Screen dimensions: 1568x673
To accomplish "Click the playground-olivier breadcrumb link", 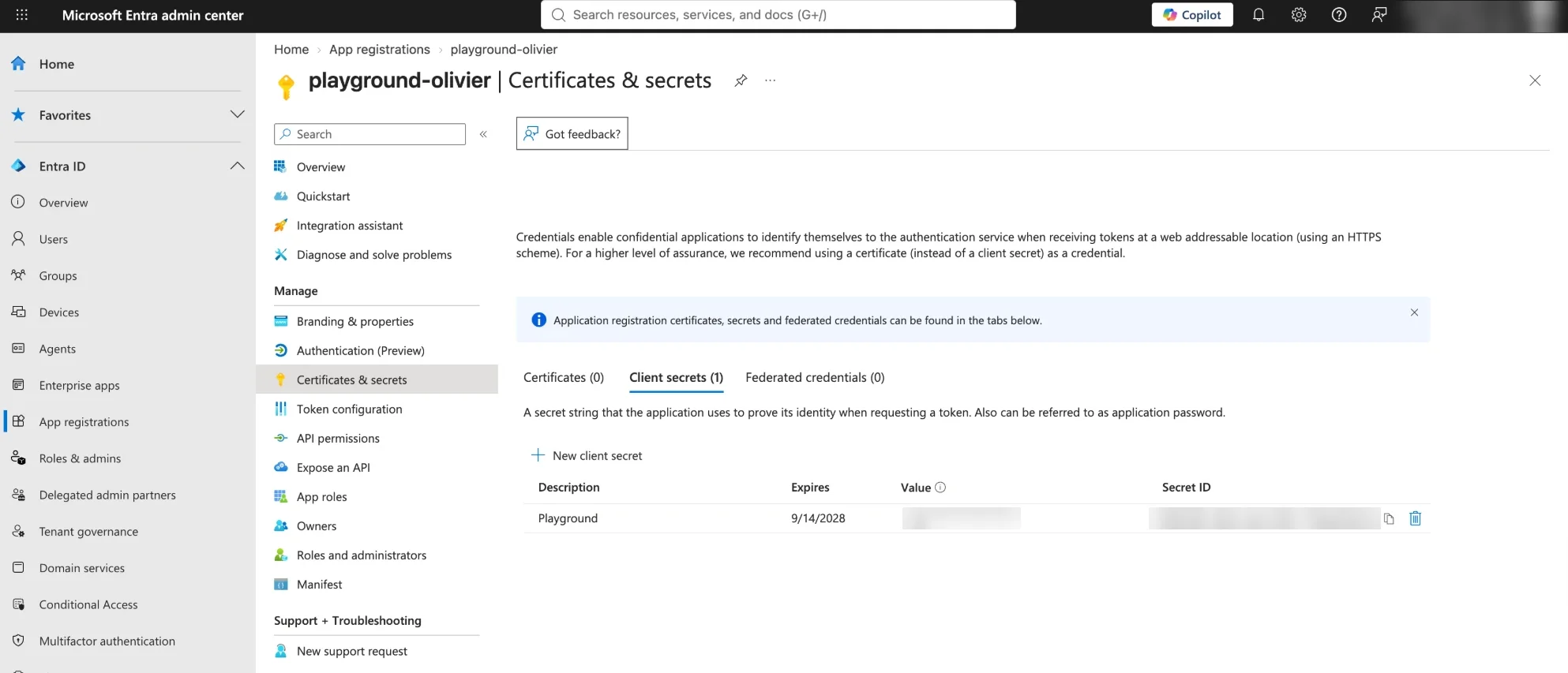I will (x=504, y=49).
